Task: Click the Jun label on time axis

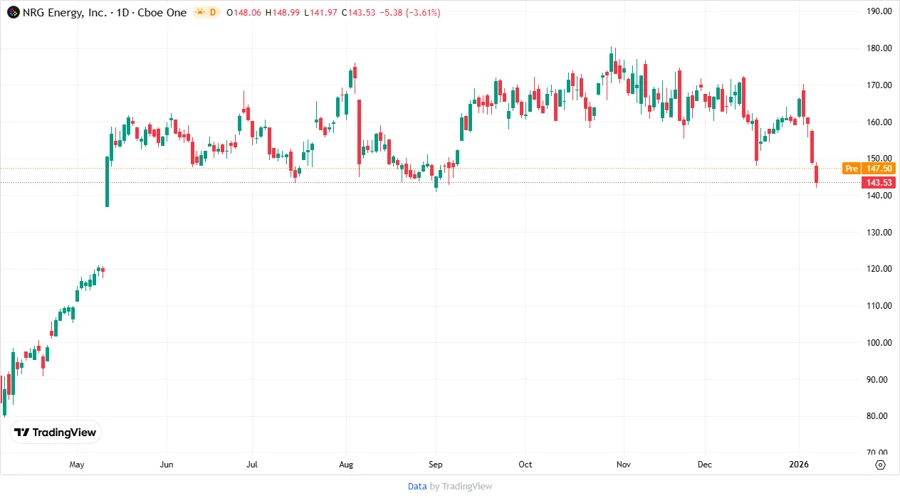Action: tap(166, 465)
